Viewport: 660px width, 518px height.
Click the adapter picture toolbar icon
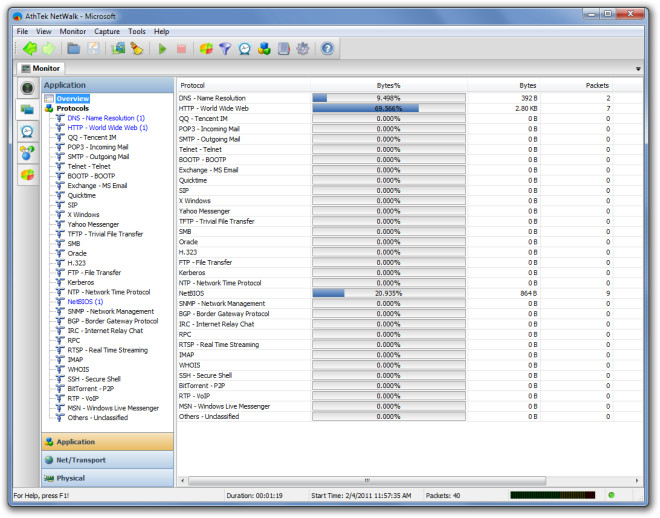click(x=118, y=49)
